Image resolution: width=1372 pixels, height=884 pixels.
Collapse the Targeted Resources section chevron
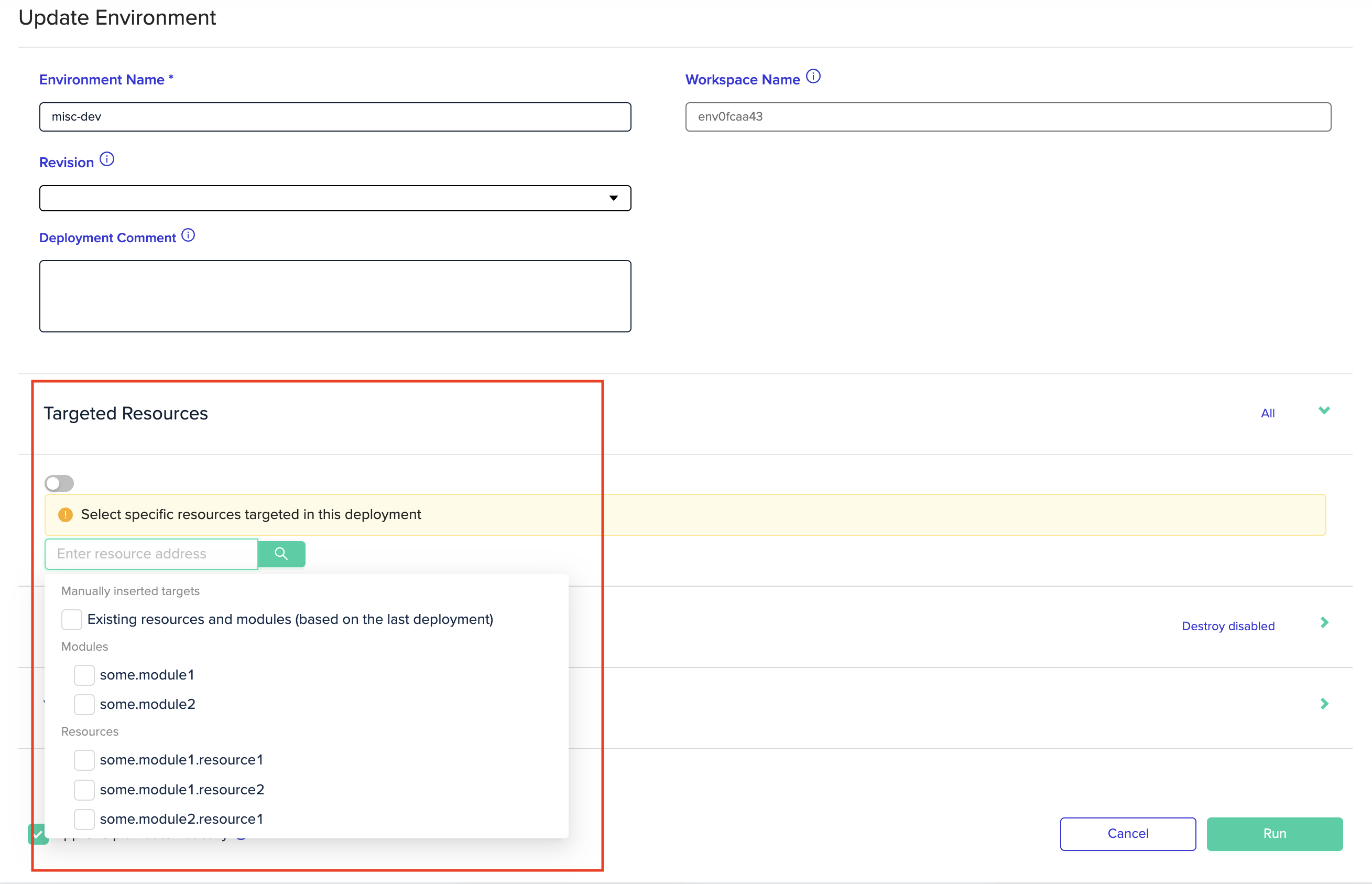1324,411
